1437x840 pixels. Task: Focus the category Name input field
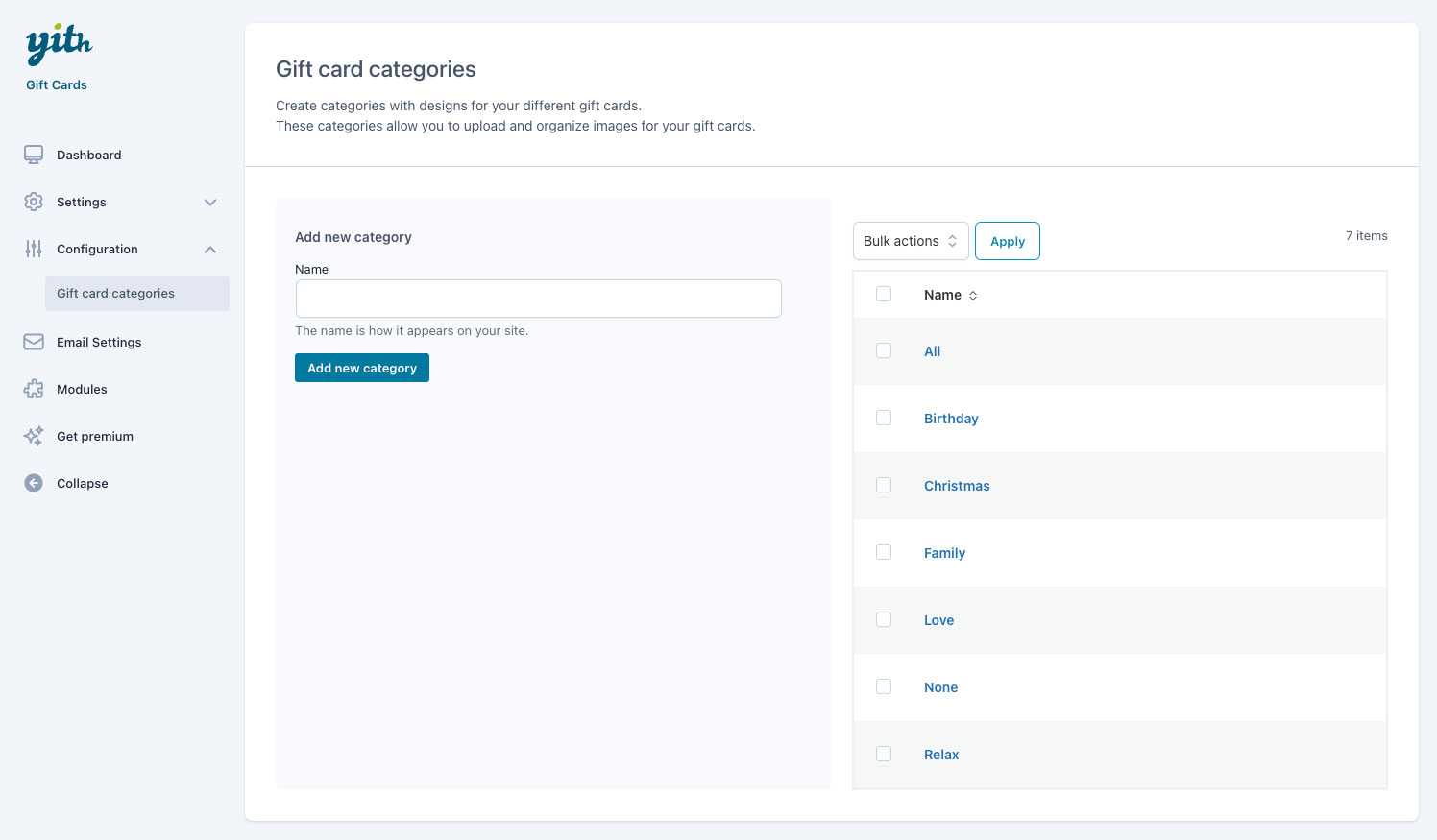point(538,299)
